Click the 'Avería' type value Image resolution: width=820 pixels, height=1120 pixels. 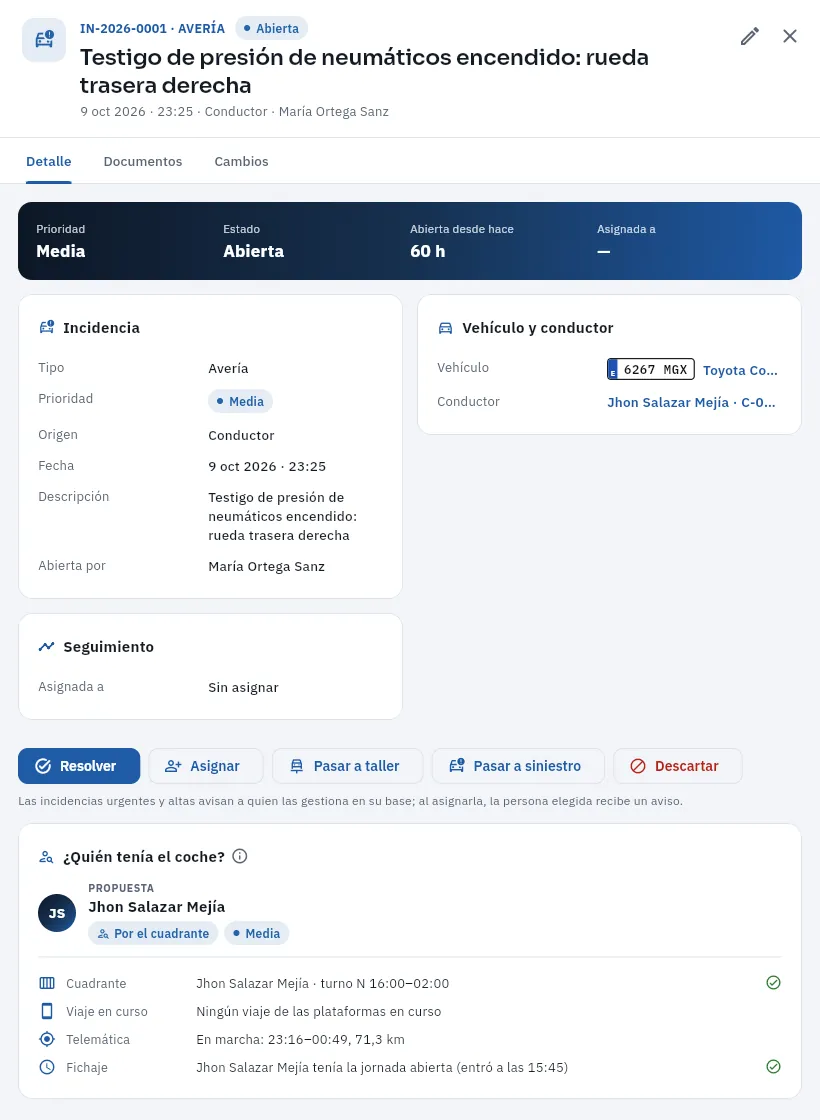(229, 369)
